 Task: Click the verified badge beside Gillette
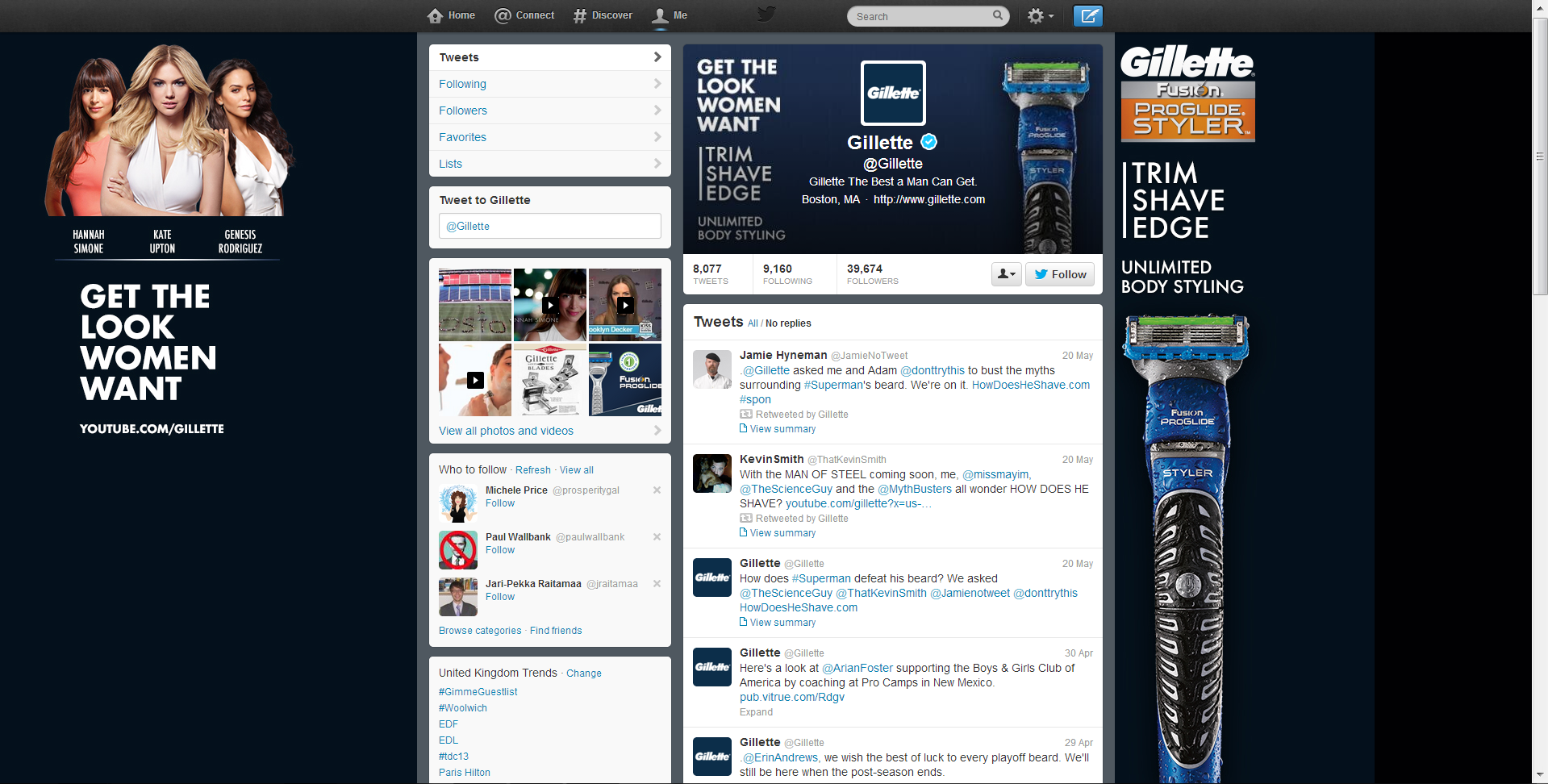click(x=929, y=142)
